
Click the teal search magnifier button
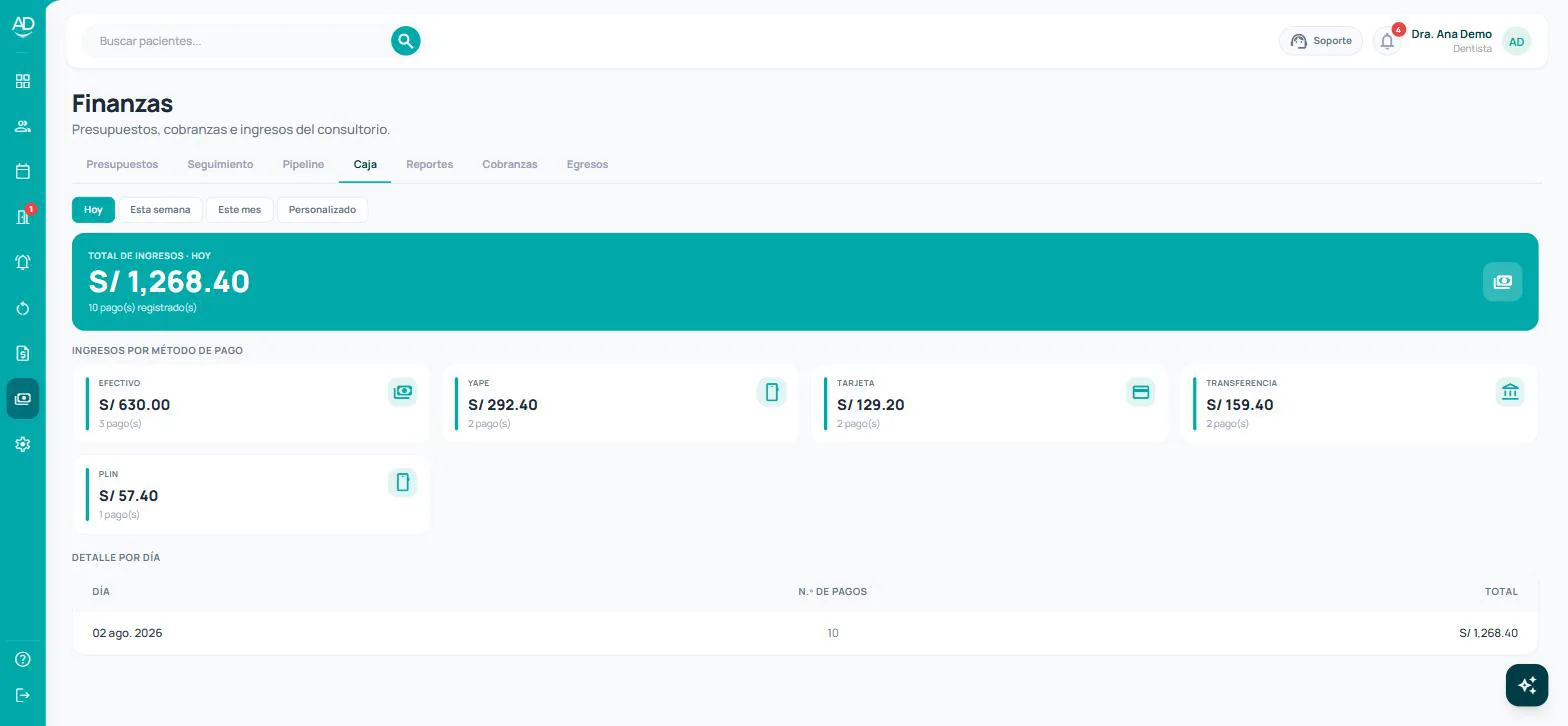(405, 41)
